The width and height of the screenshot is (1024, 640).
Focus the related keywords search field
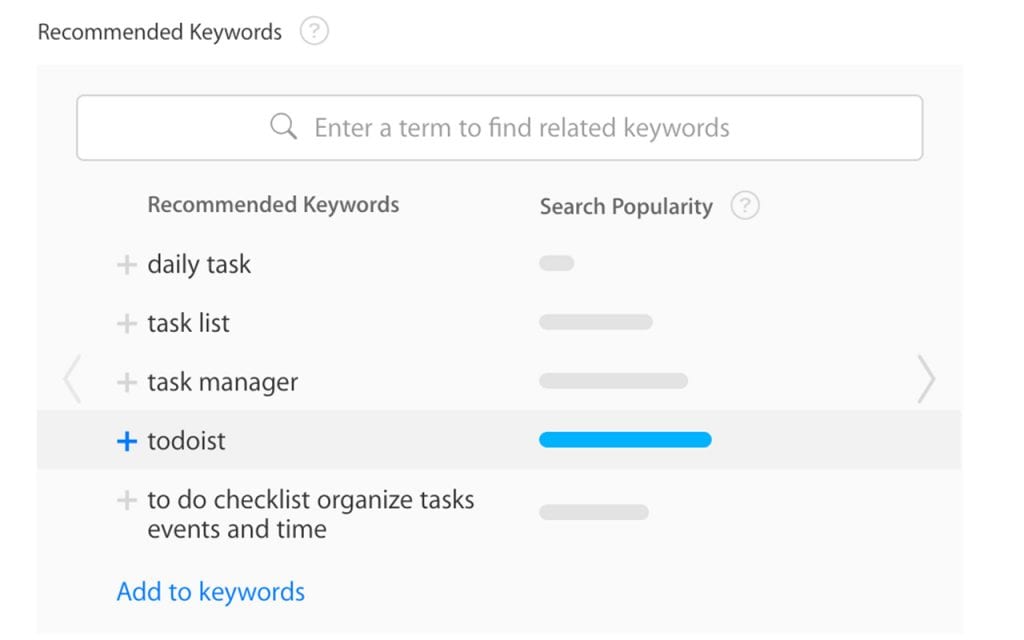tap(520, 128)
